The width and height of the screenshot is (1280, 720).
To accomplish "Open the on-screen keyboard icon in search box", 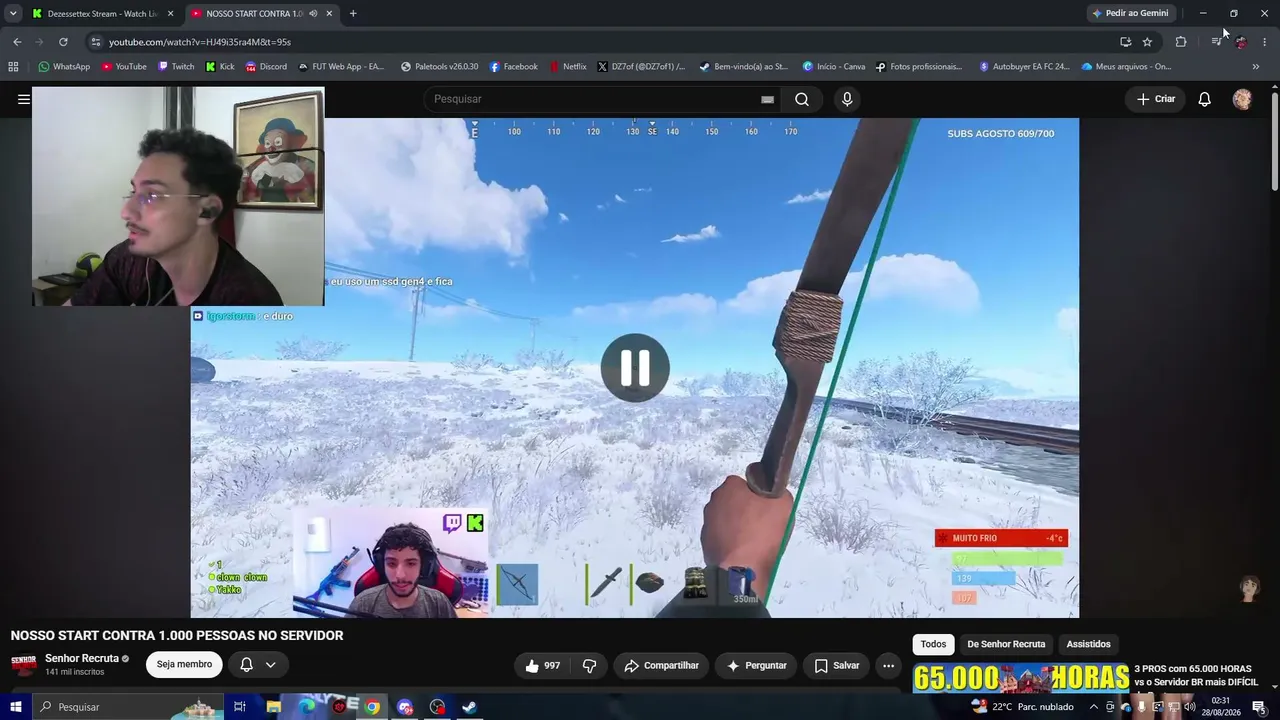I will [767, 99].
